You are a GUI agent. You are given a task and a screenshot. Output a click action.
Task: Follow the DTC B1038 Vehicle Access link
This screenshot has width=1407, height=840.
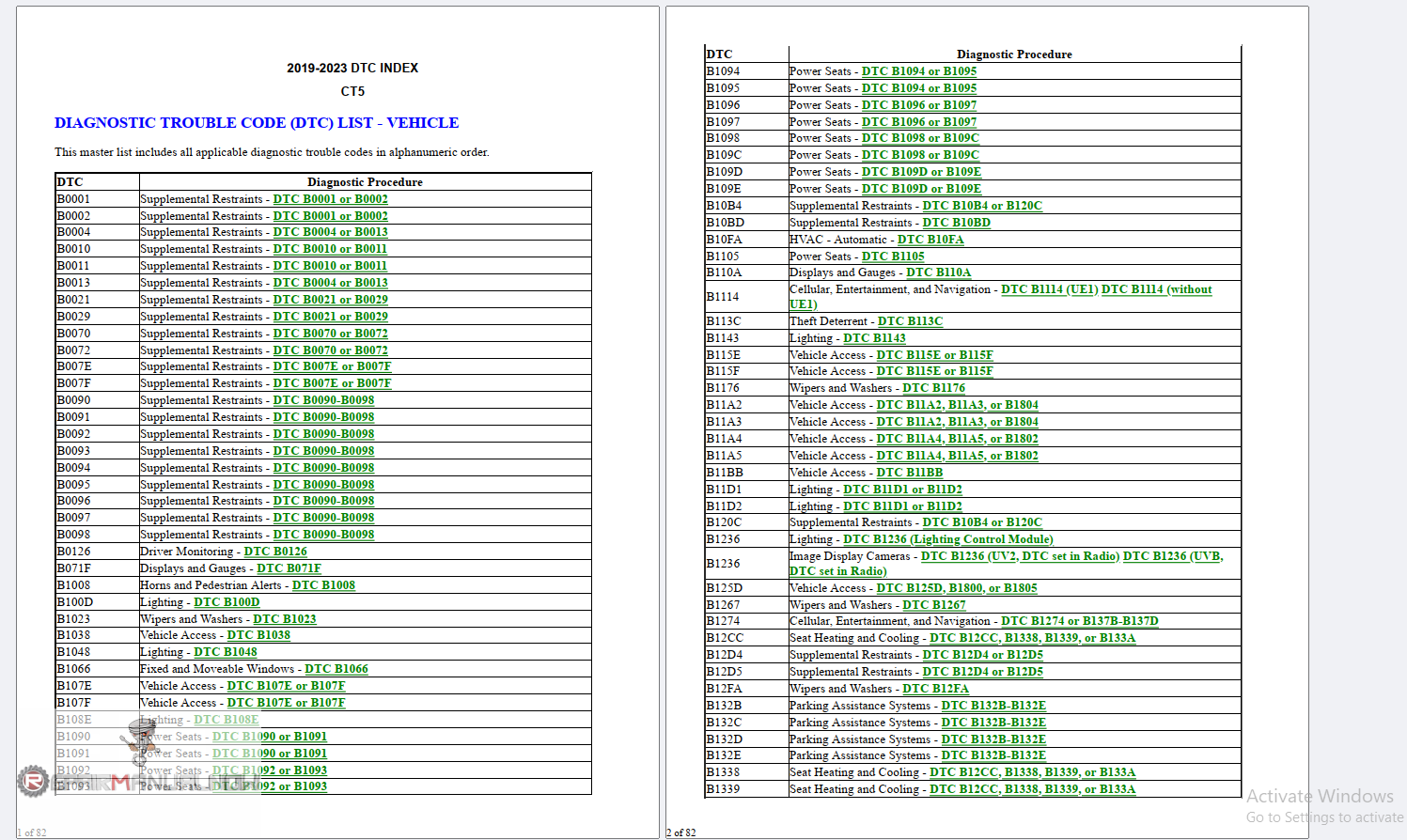258,635
